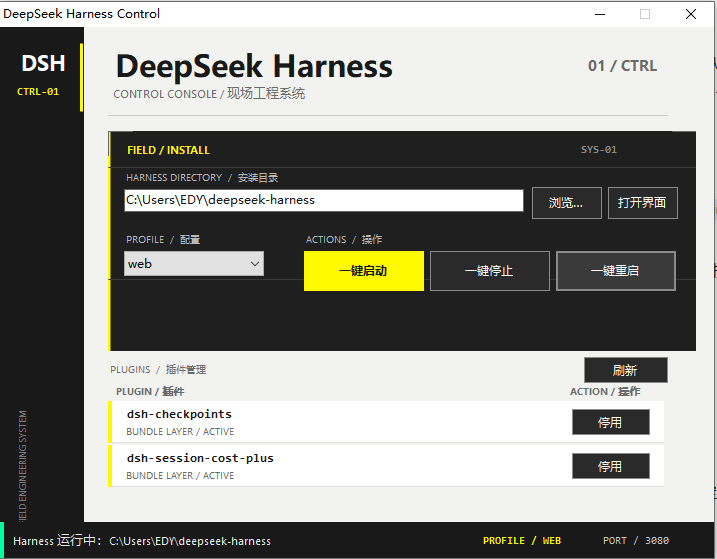This screenshot has height=559, width=717.
Task: Click the yellow 一键启动 start button
Action: click(364, 270)
